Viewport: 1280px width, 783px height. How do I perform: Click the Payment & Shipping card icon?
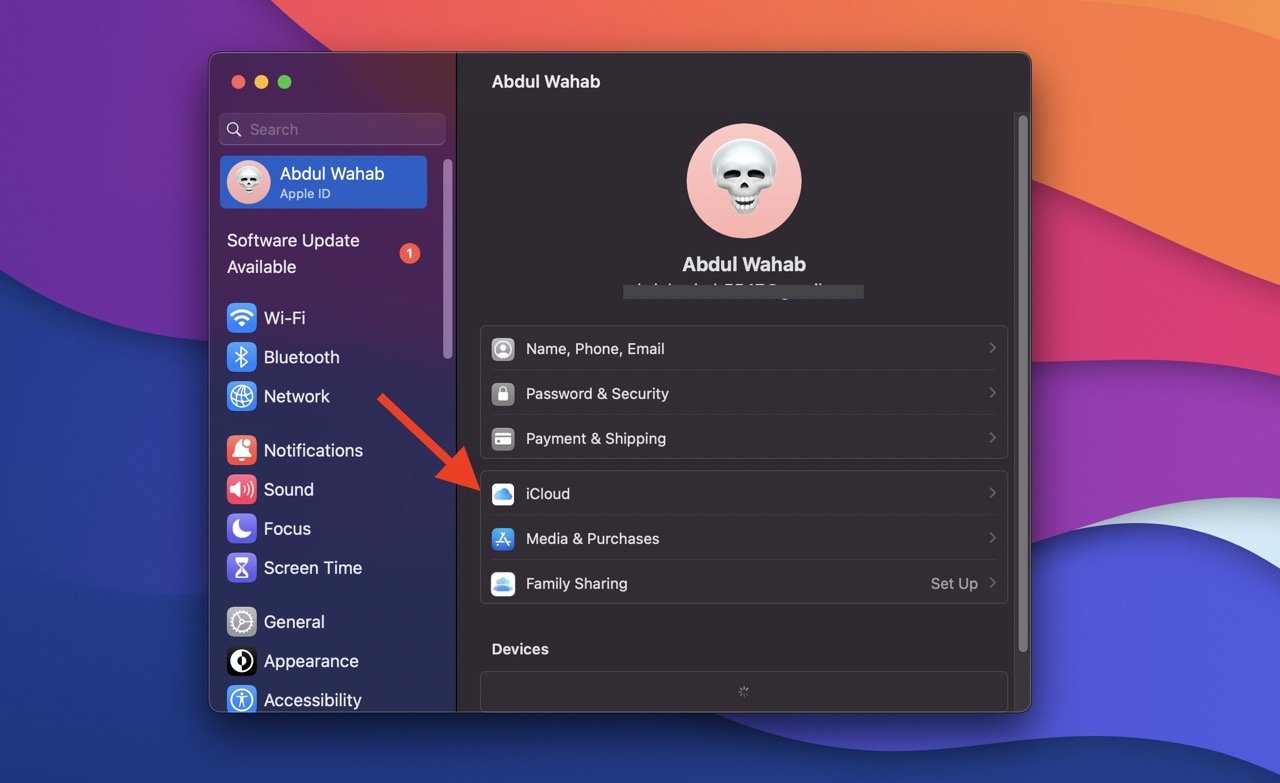tap(503, 439)
